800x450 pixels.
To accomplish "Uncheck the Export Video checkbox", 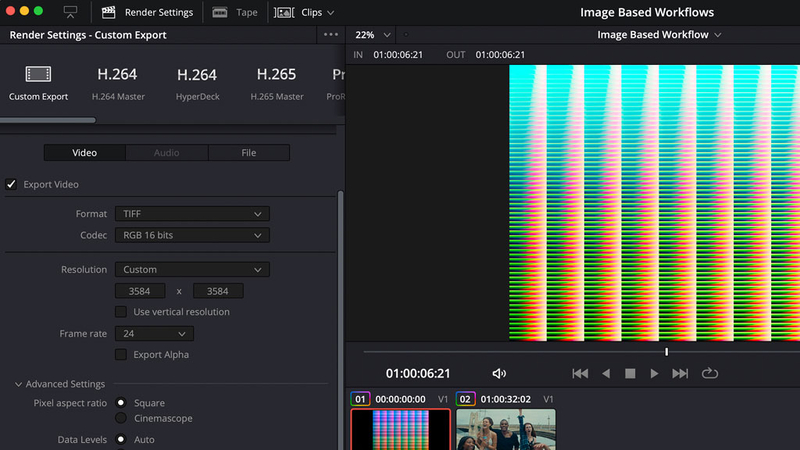I will (11, 184).
